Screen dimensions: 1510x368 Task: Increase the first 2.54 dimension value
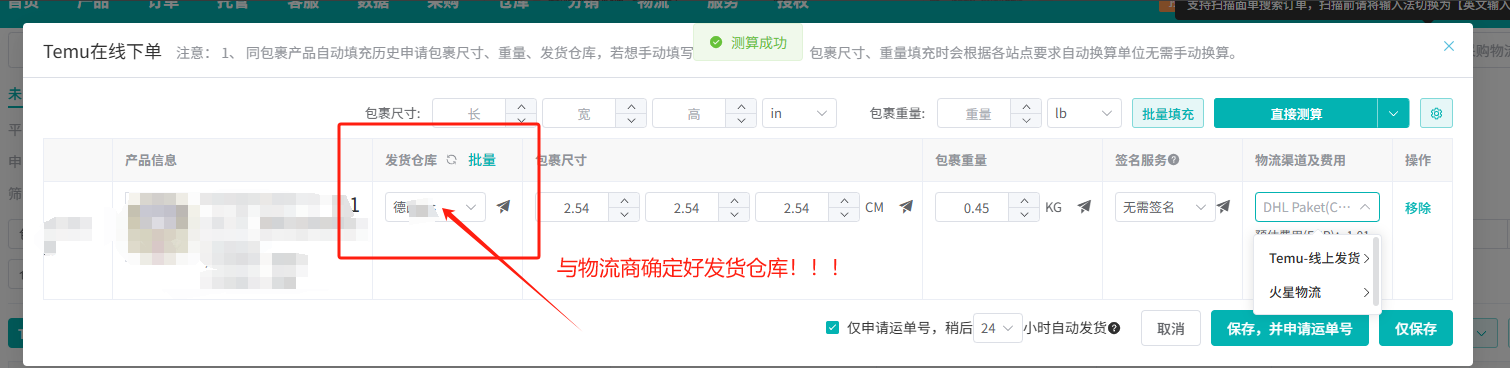point(625,200)
